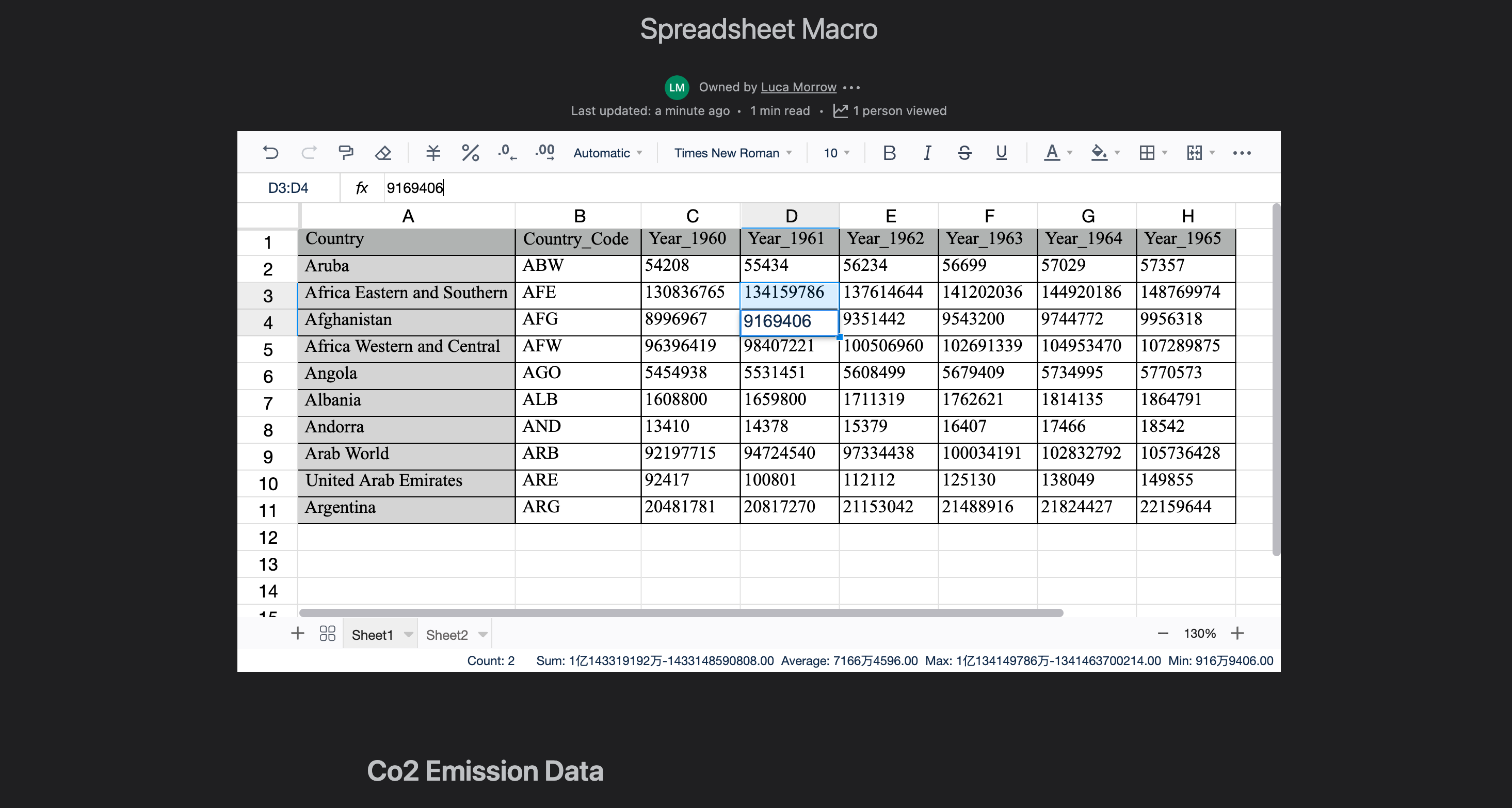Toggle bold formatting
This screenshot has height=808, width=1512.
click(889, 153)
